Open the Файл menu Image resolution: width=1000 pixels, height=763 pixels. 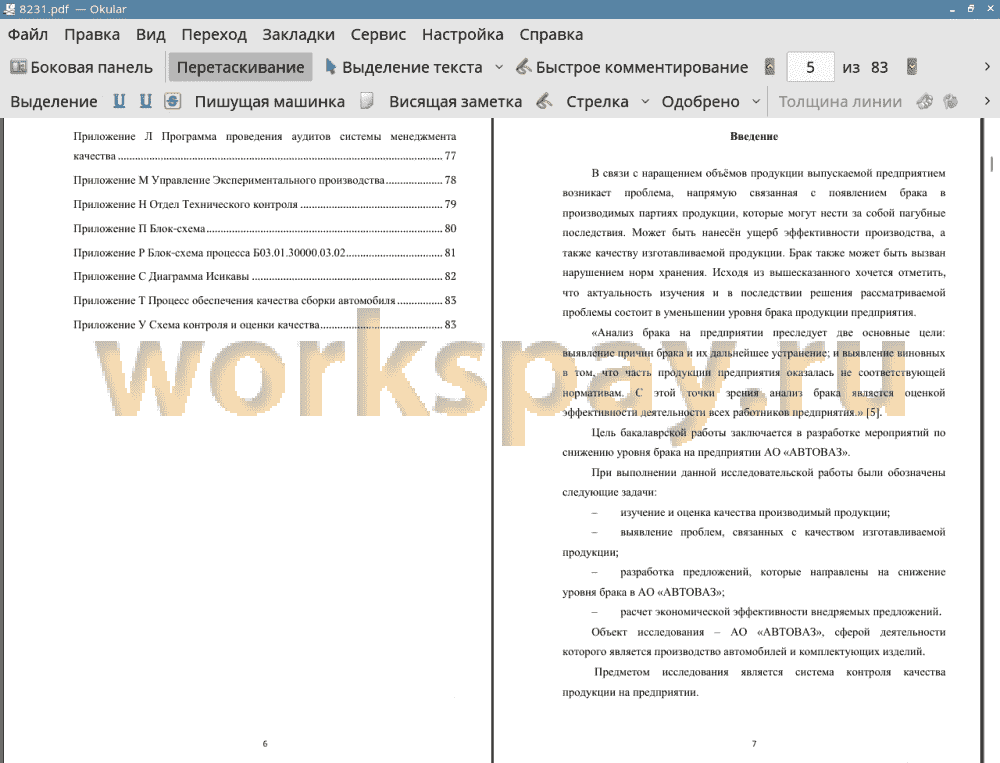(x=27, y=34)
